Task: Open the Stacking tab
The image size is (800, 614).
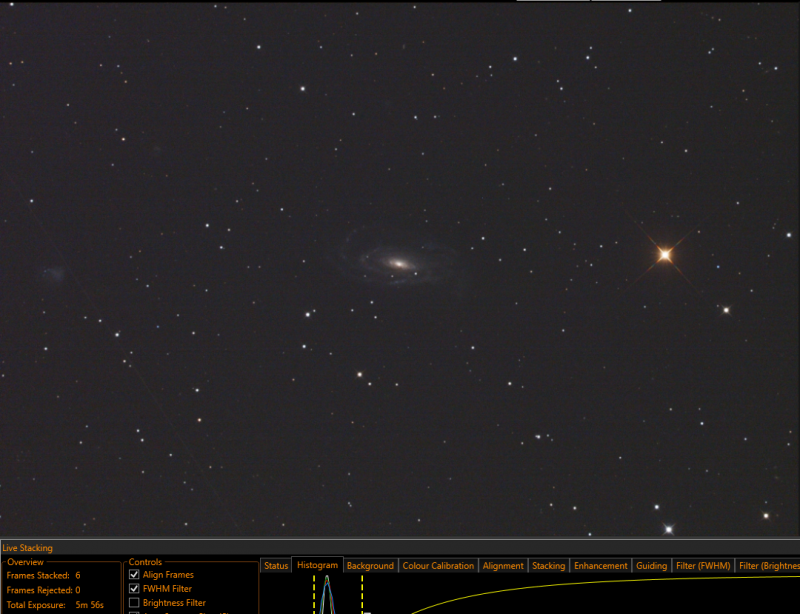Action: click(x=548, y=566)
